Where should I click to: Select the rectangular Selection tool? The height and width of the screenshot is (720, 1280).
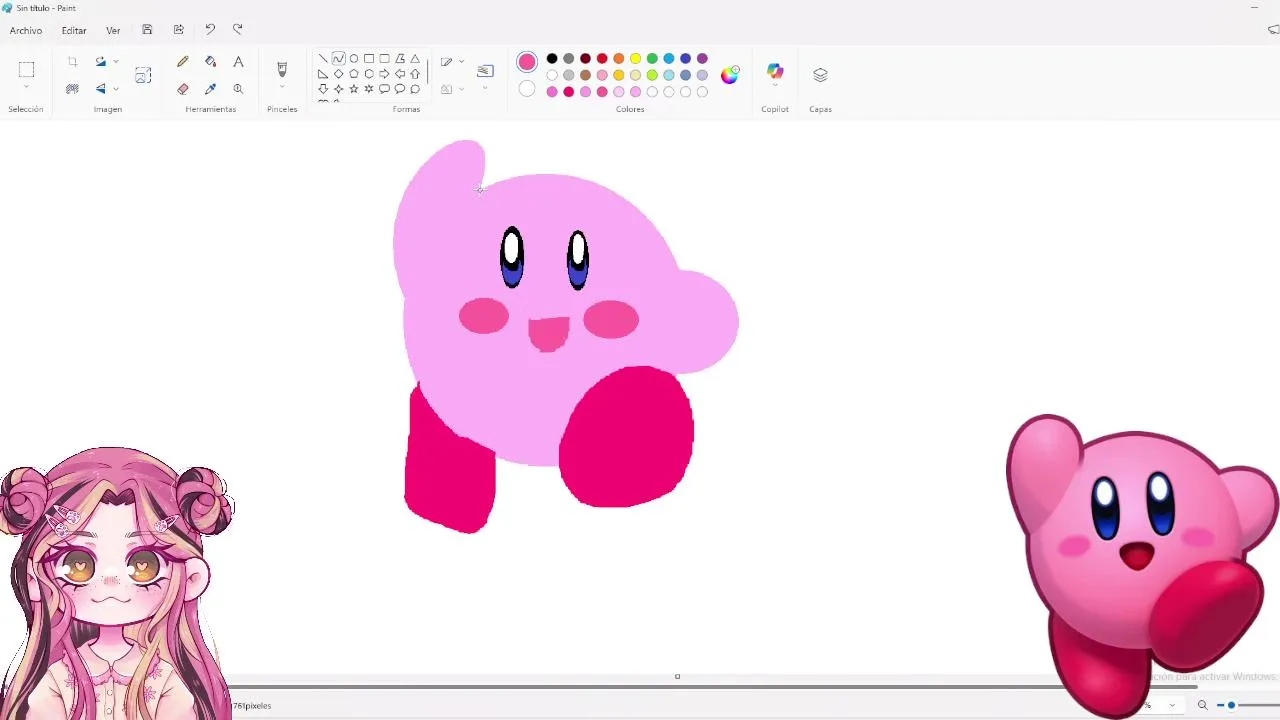[x=27, y=69]
